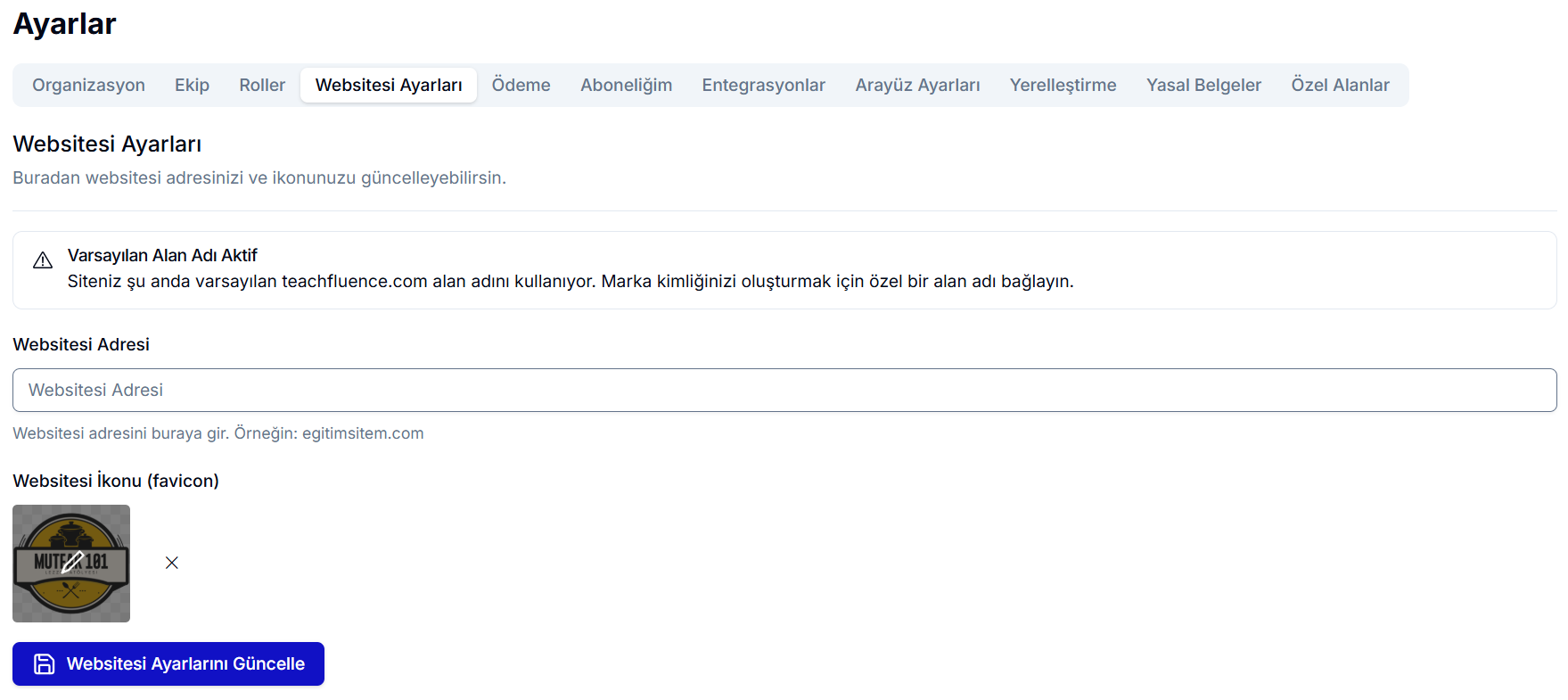The width and height of the screenshot is (1568, 700).
Task: Open Arayüz Ayarları tab
Action: point(917,85)
